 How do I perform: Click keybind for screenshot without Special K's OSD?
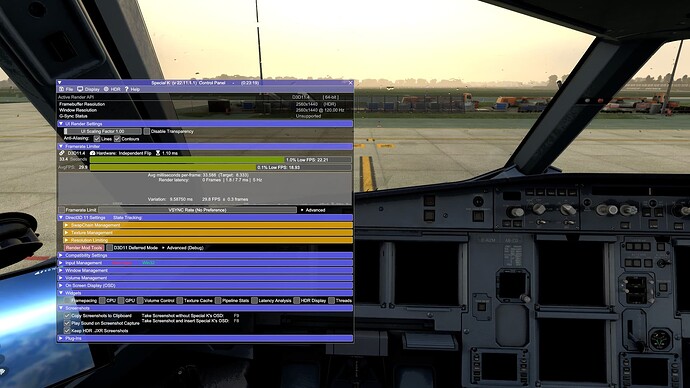tap(236, 316)
